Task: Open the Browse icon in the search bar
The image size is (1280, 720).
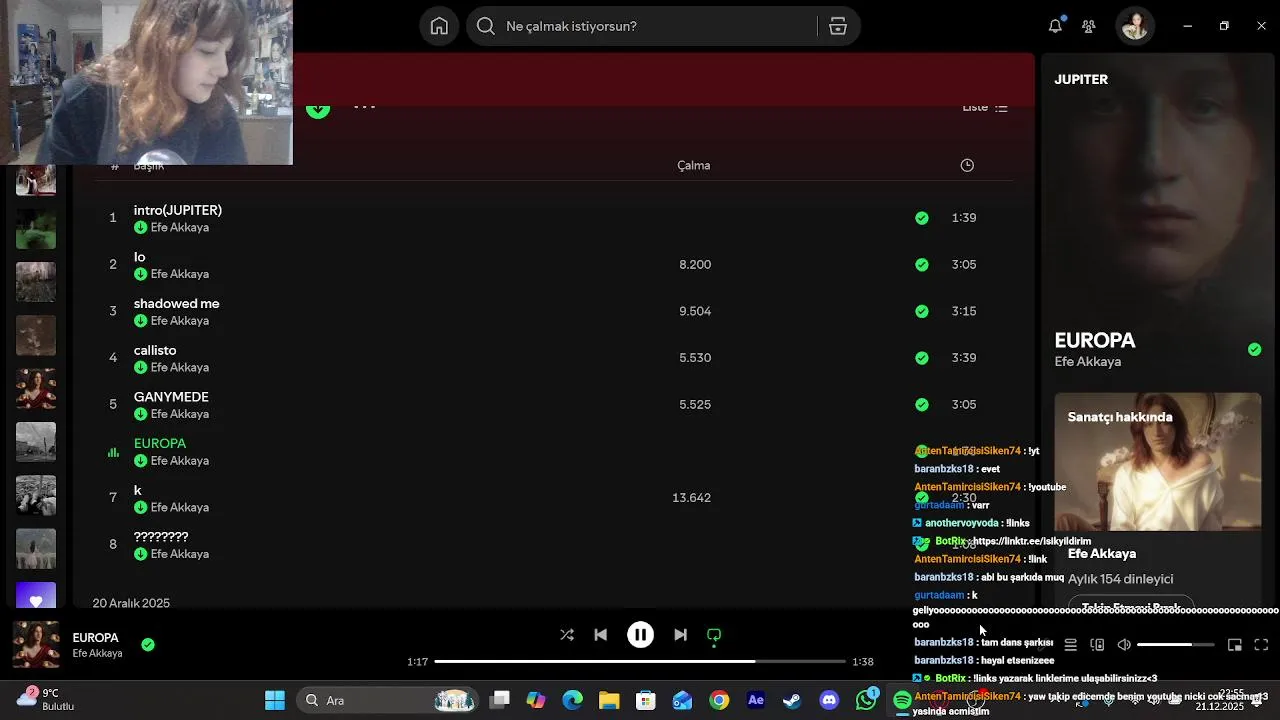Action: pos(838,26)
